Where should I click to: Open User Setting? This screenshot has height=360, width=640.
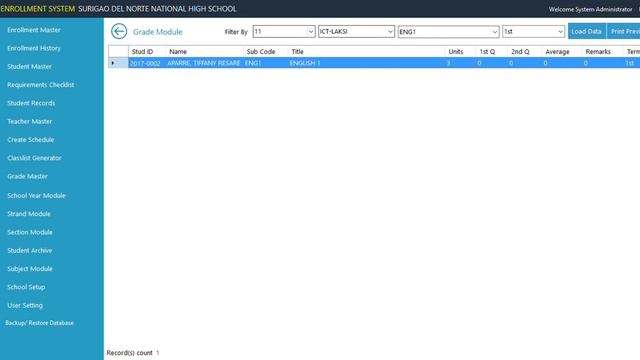(25, 305)
